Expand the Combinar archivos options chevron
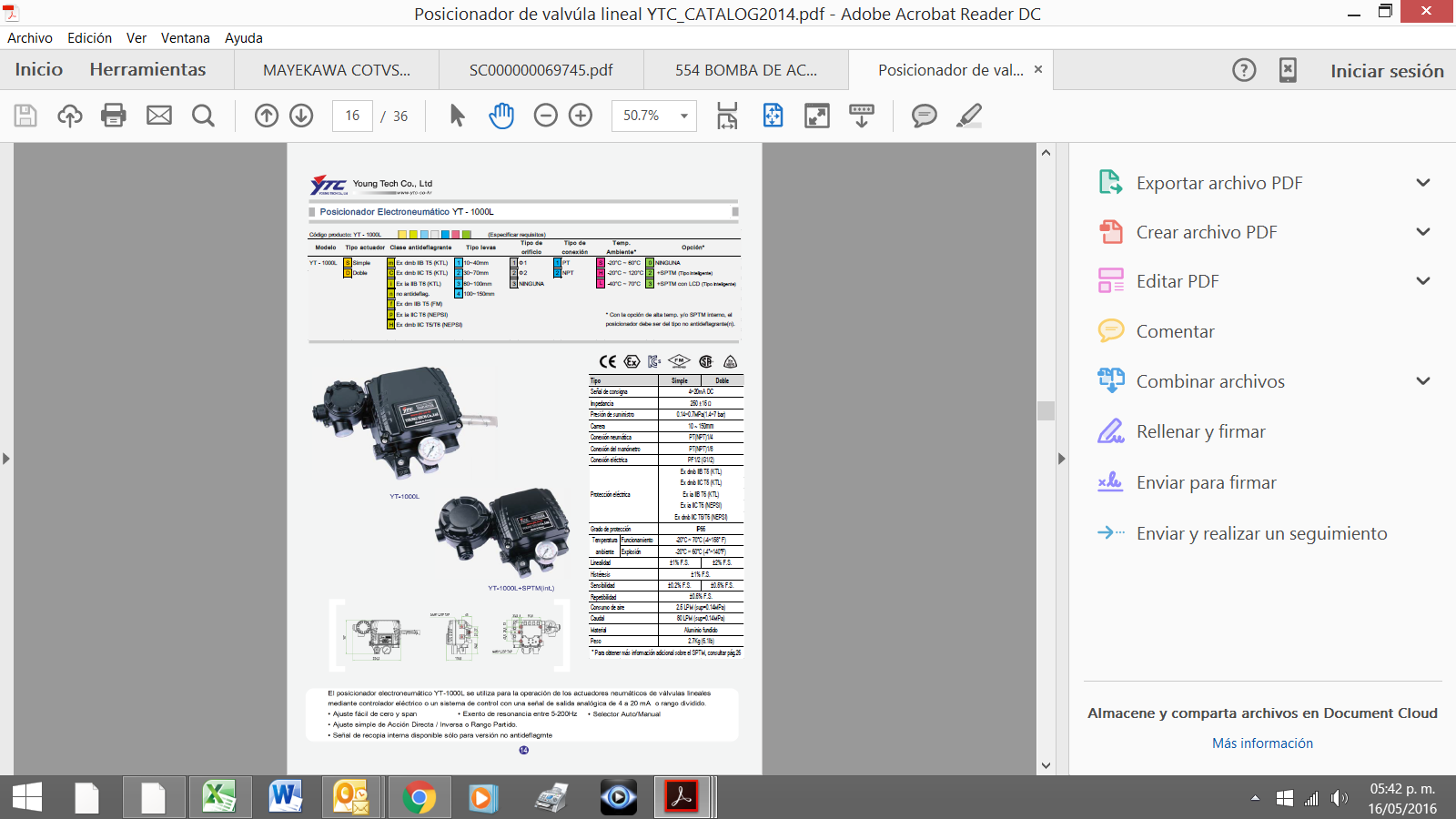This screenshot has width=1456, height=819. coord(1423,381)
